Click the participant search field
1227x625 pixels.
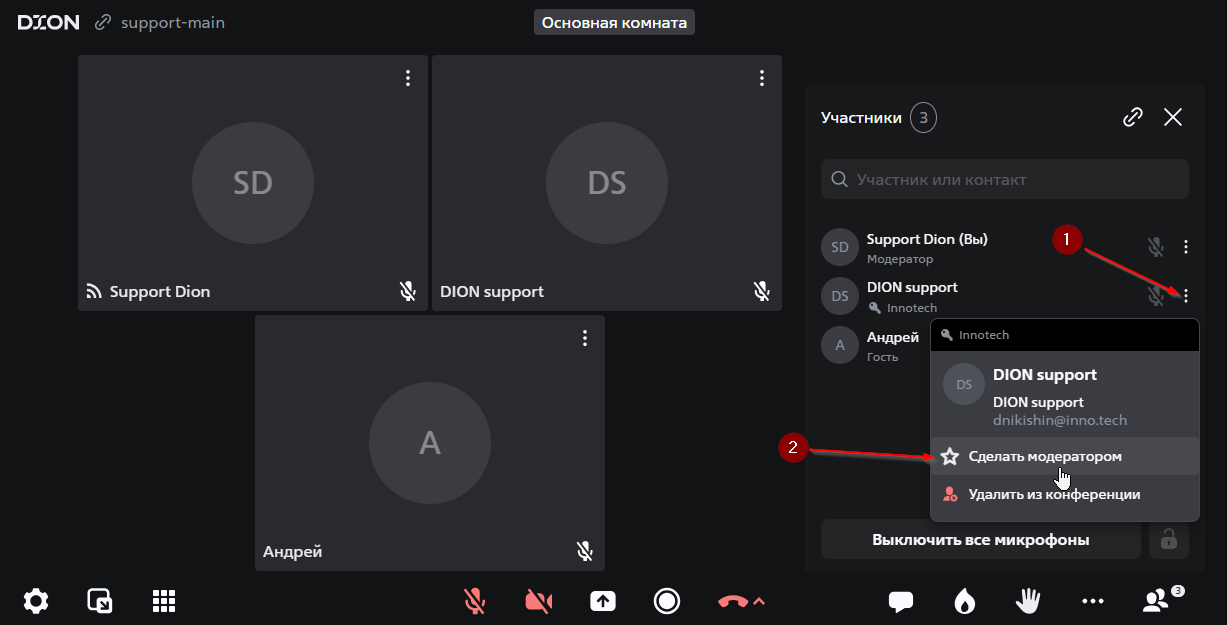[x=1005, y=180]
